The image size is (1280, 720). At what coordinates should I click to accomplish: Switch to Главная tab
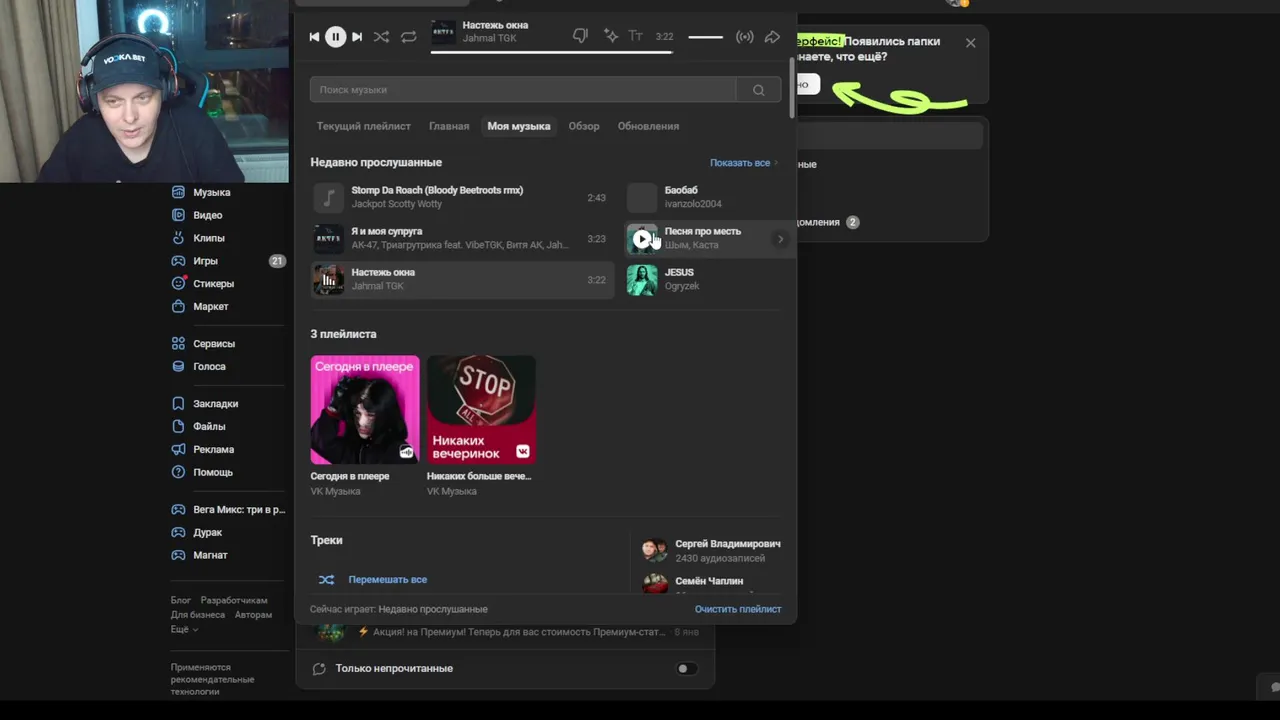(x=449, y=126)
